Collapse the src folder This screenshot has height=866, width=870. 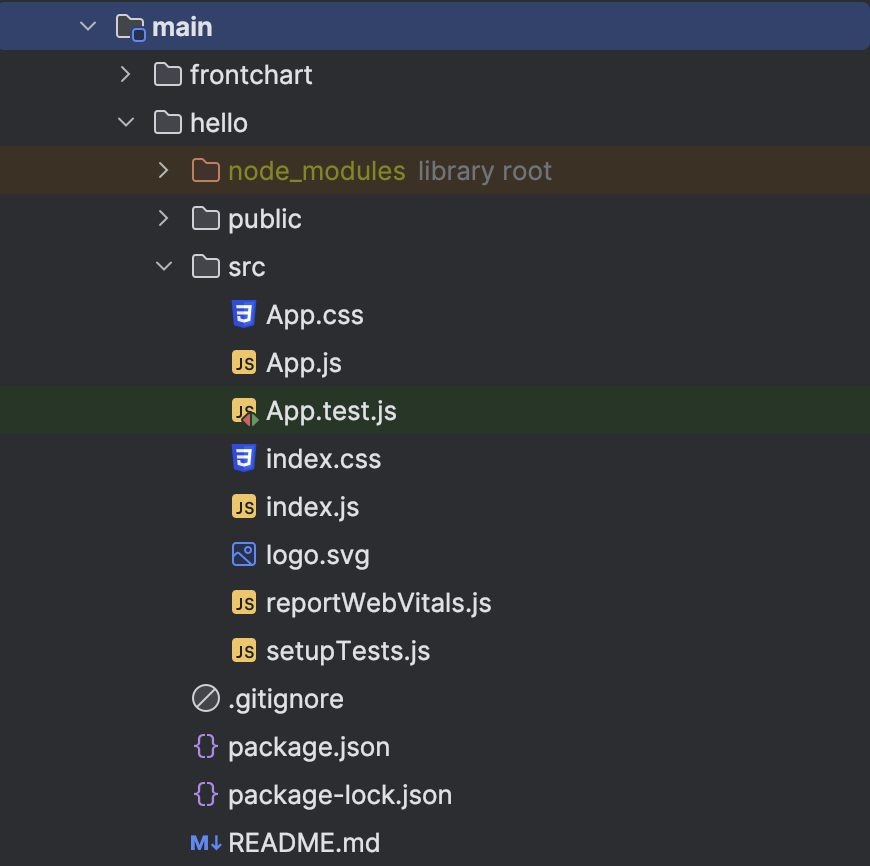[x=164, y=267]
